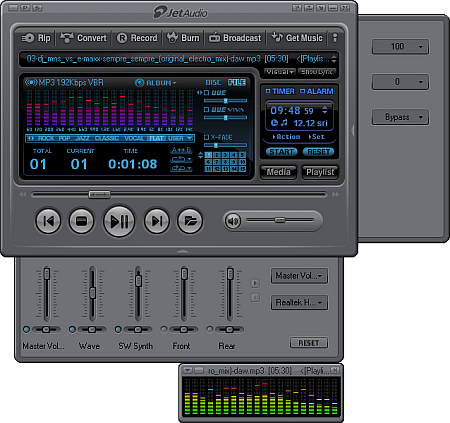Stop playback
450x423 pixels.
tap(81, 221)
